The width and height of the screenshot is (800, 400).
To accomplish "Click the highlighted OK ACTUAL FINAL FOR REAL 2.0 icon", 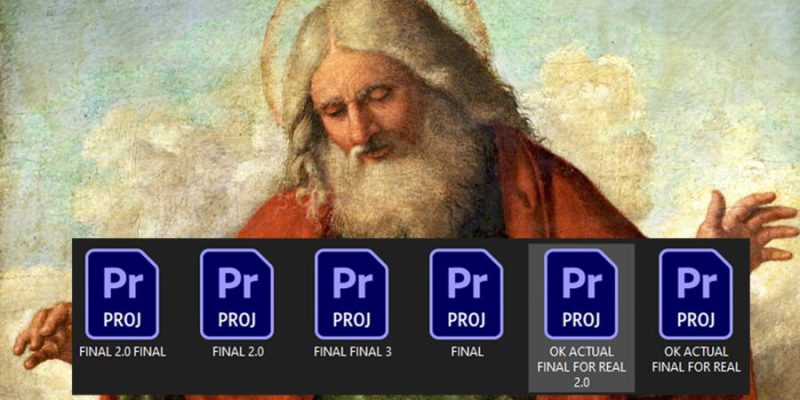I will pyautogui.click(x=581, y=294).
